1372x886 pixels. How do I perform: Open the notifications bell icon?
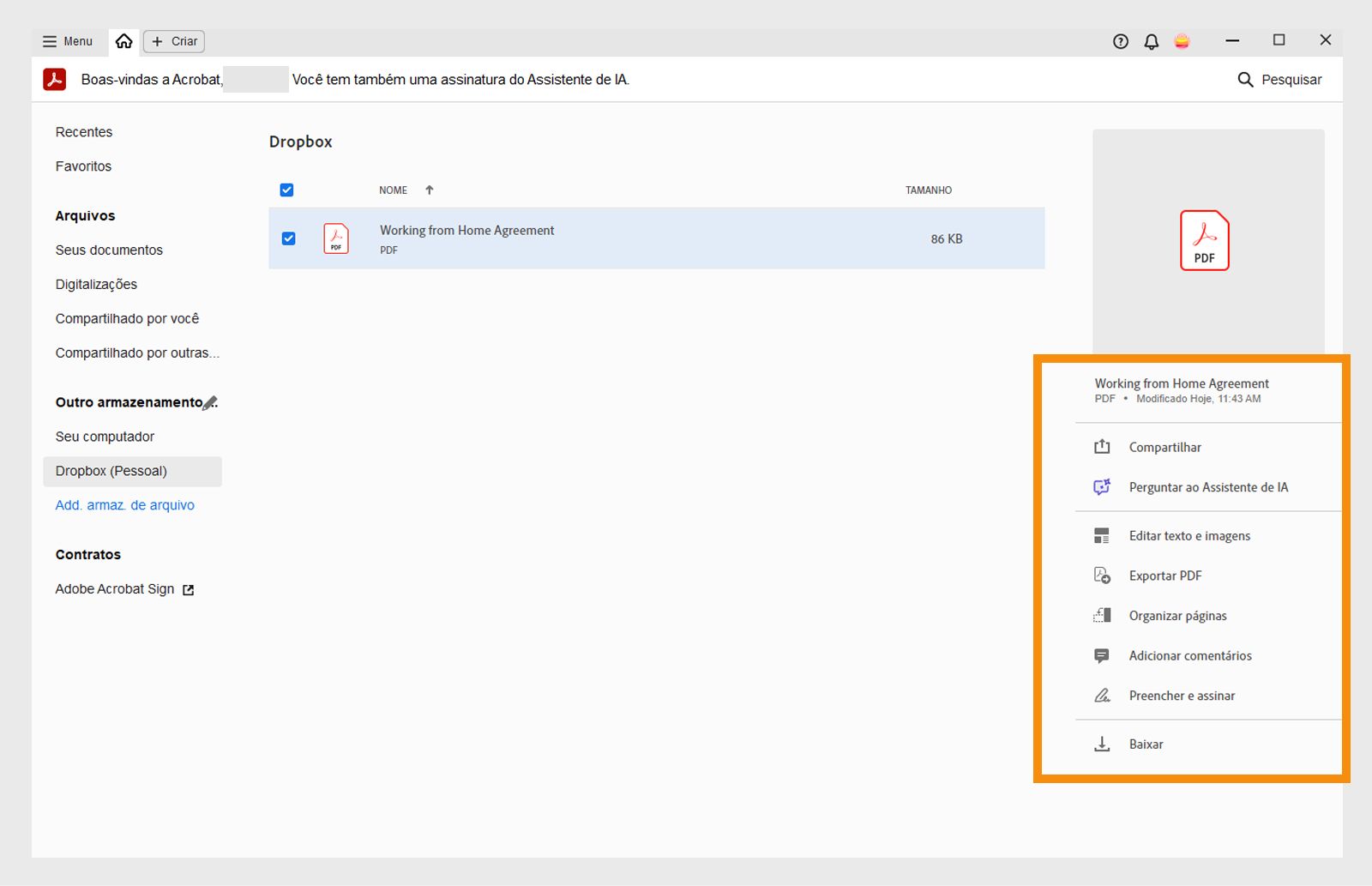pyautogui.click(x=1152, y=41)
